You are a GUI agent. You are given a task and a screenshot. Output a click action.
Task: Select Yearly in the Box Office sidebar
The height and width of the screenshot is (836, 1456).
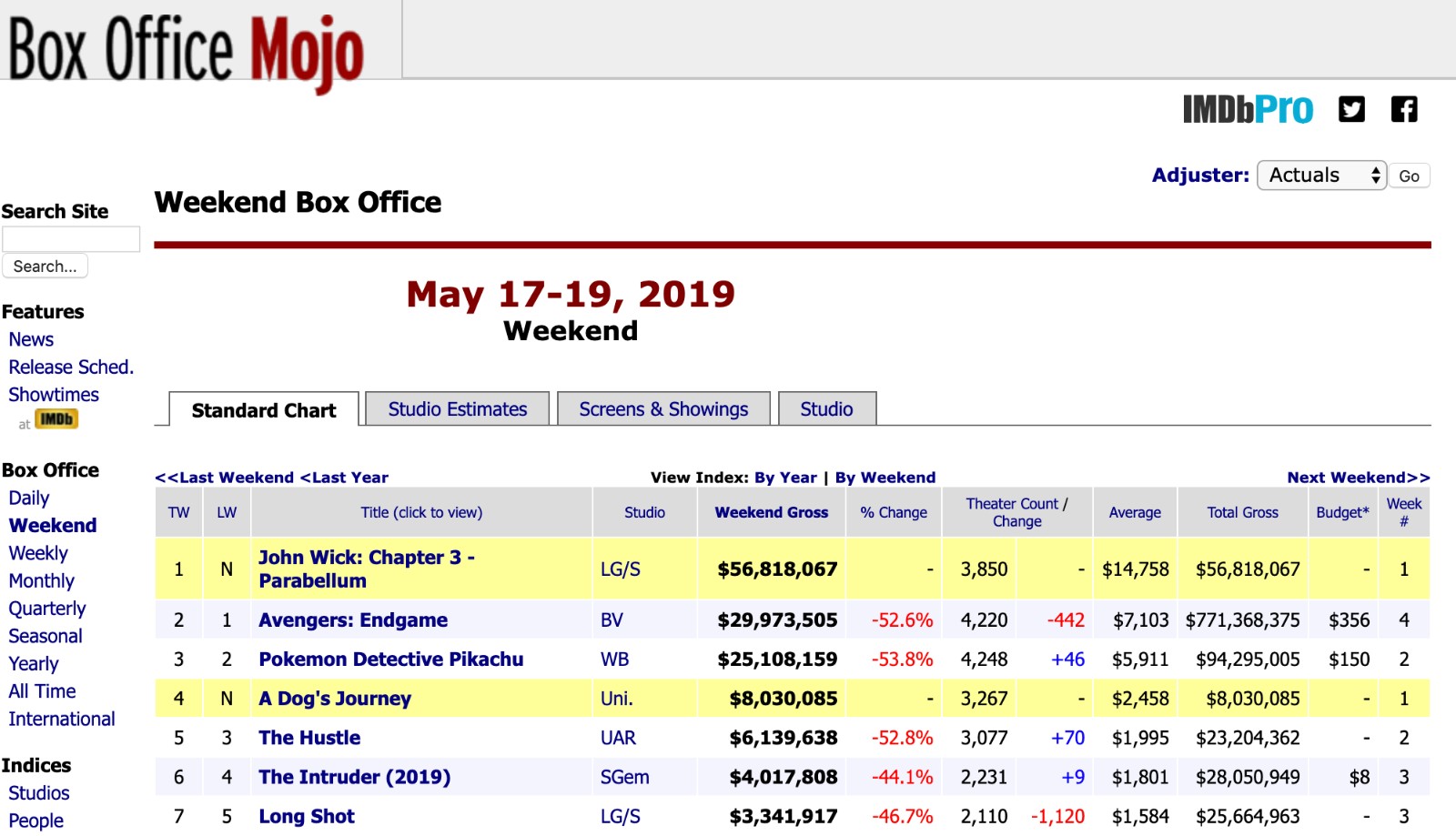pyautogui.click(x=34, y=664)
